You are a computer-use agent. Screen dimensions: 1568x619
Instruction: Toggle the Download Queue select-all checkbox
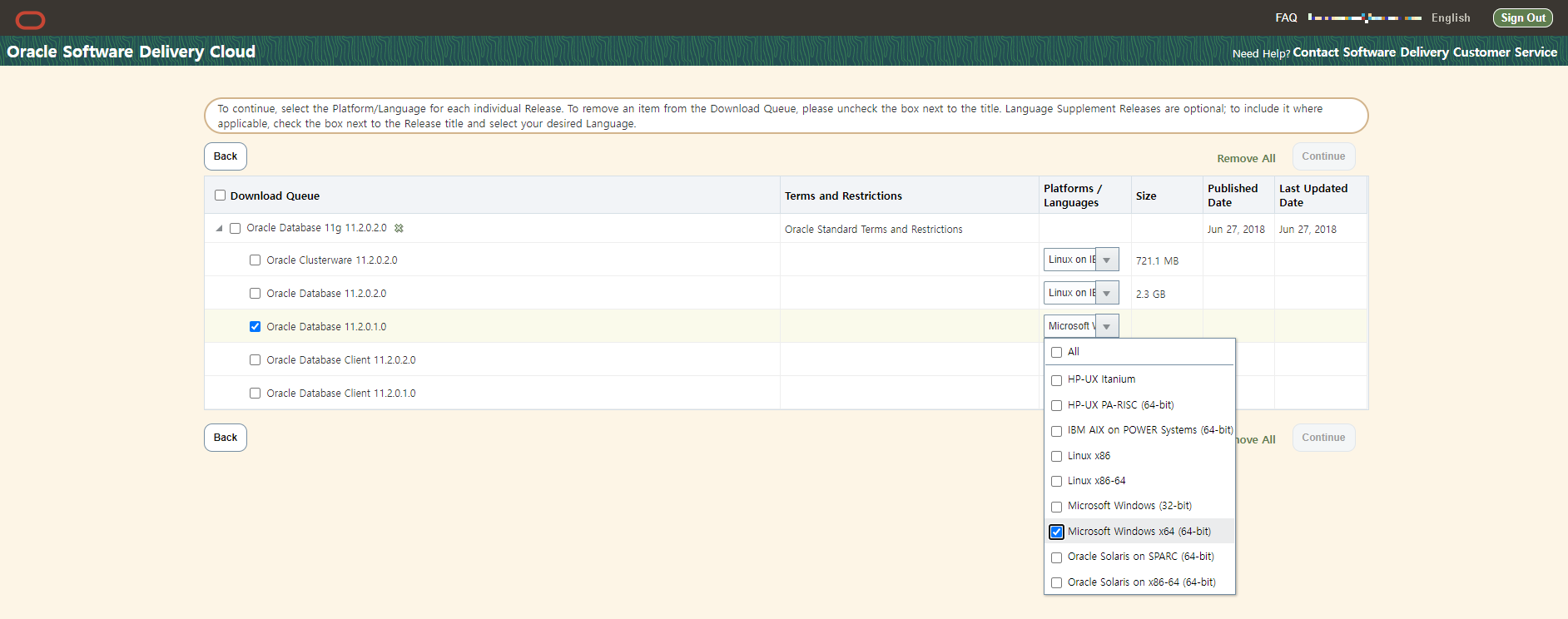[x=221, y=196]
